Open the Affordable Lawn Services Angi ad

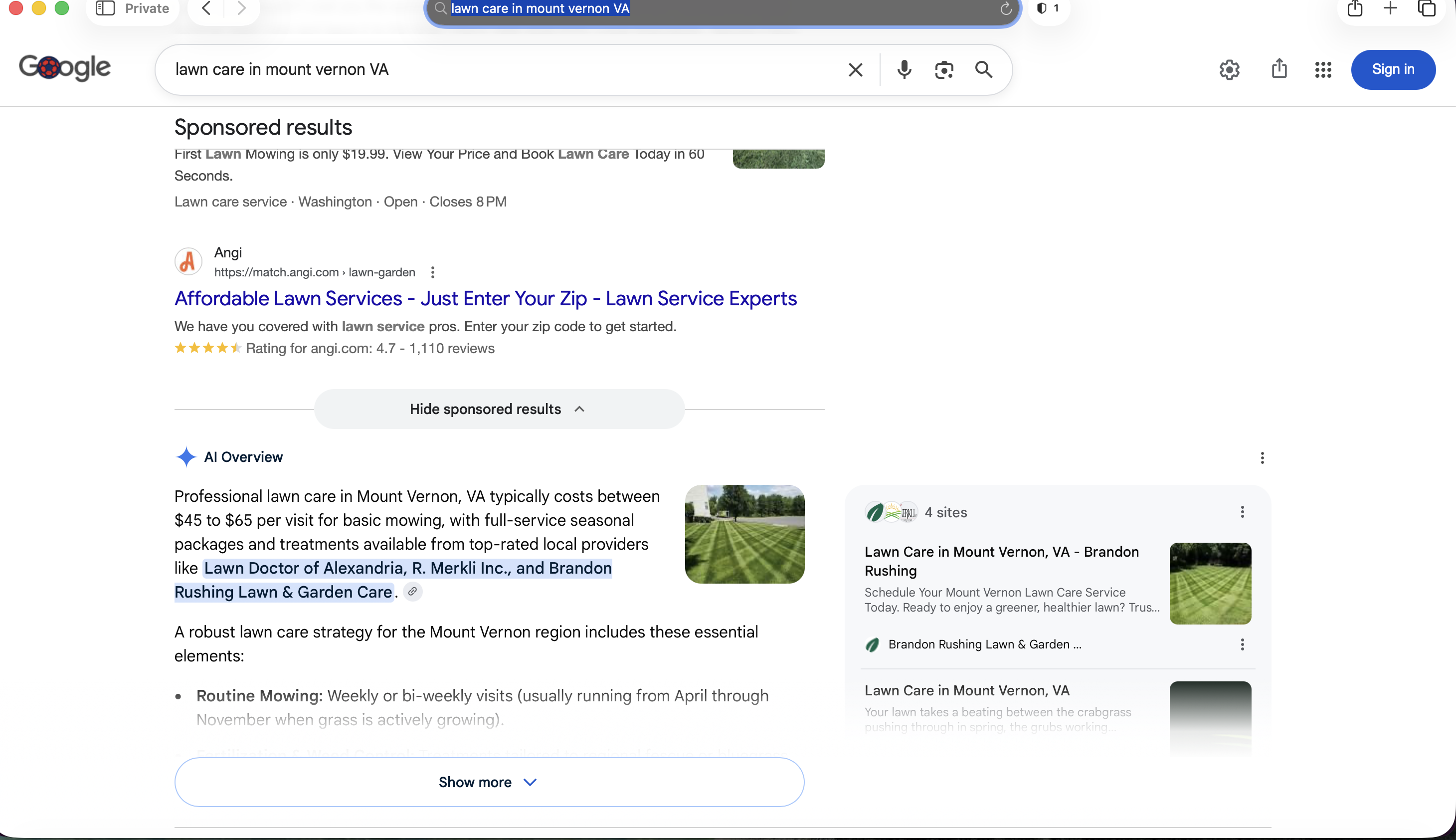[486, 298]
